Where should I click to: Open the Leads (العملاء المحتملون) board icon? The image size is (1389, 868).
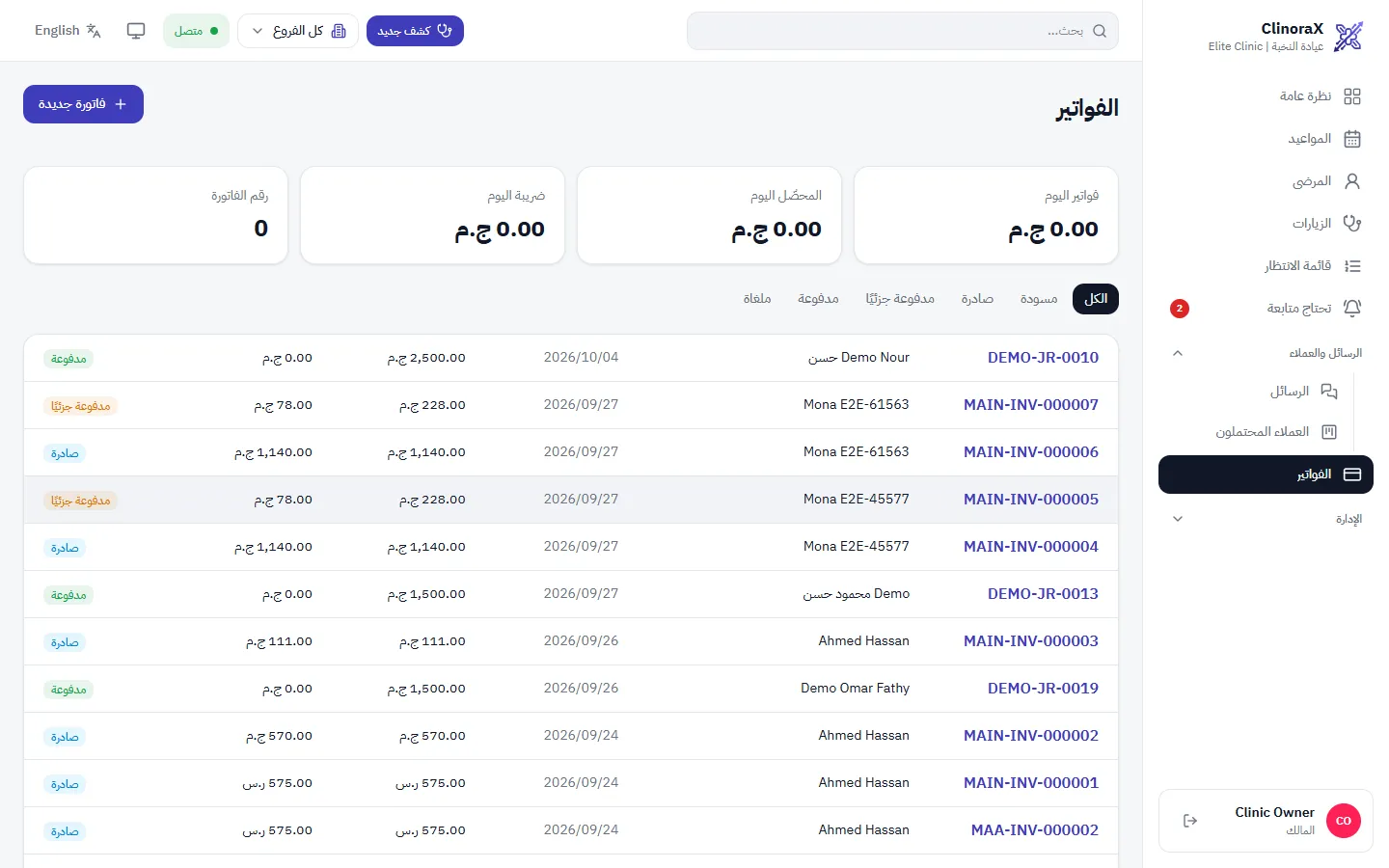point(1328,432)
